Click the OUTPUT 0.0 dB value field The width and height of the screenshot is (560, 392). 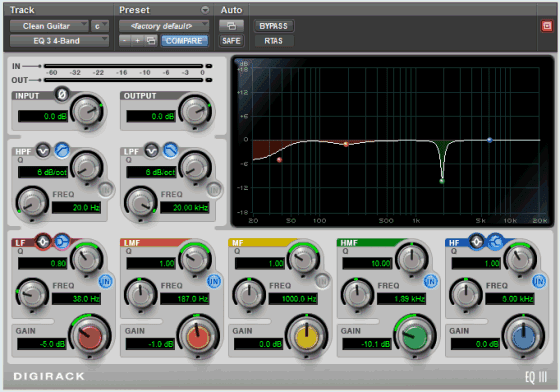click(151, 116)
